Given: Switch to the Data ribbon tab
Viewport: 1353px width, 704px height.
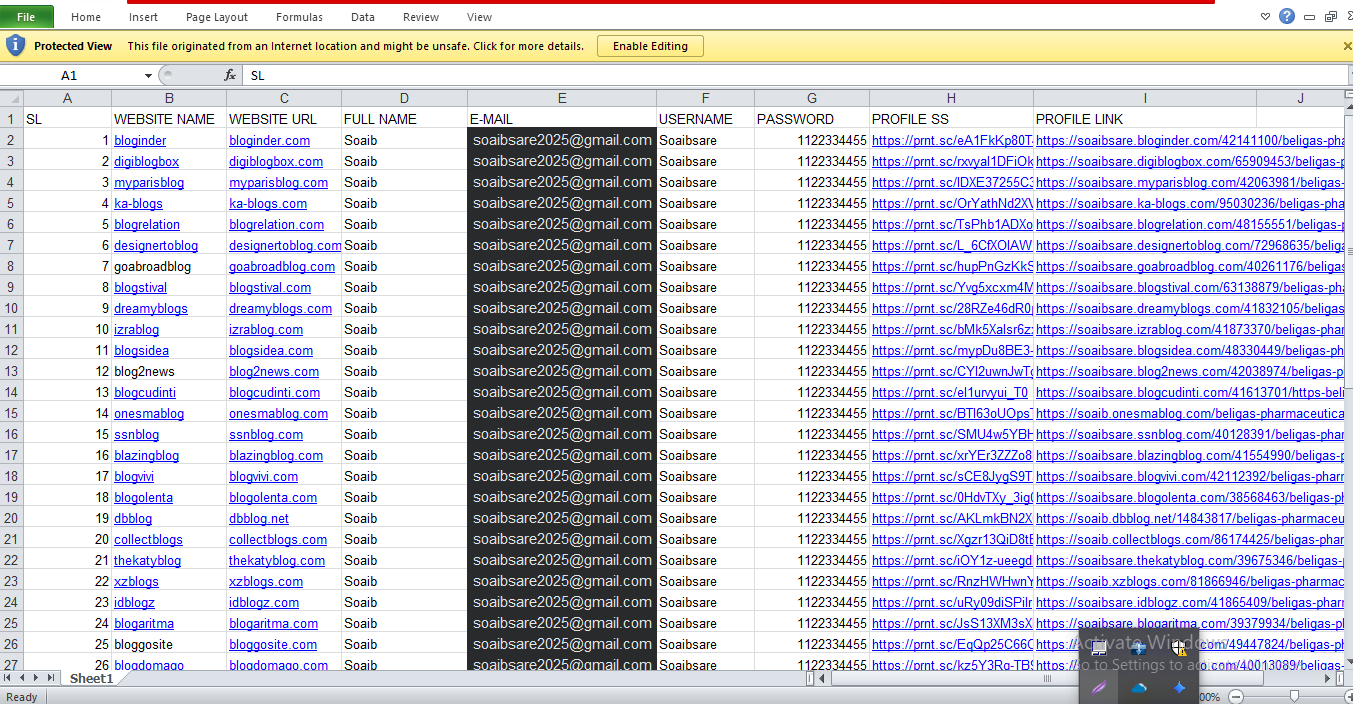Looking at the screenshot, I should [363, 17].
